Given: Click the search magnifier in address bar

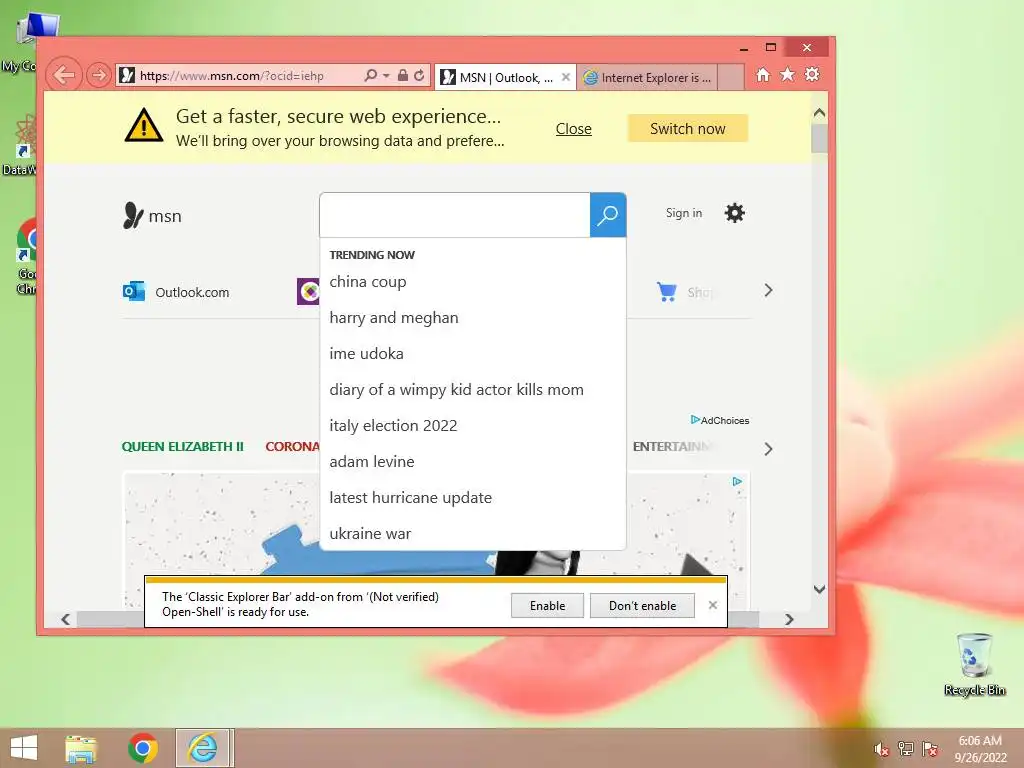Looking at the screenshot, I should pos(370,75).
